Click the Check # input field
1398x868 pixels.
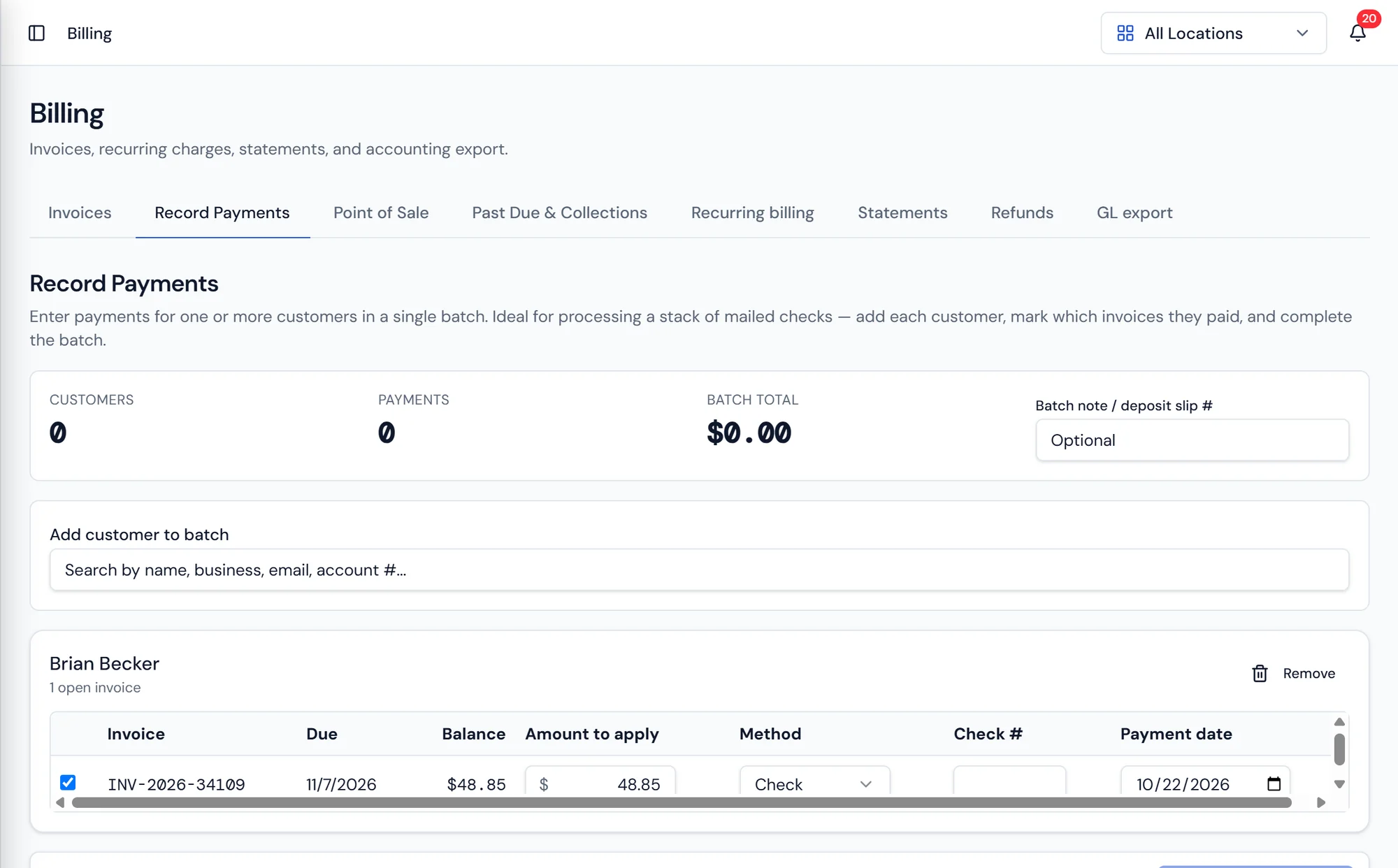point(1009,782)
